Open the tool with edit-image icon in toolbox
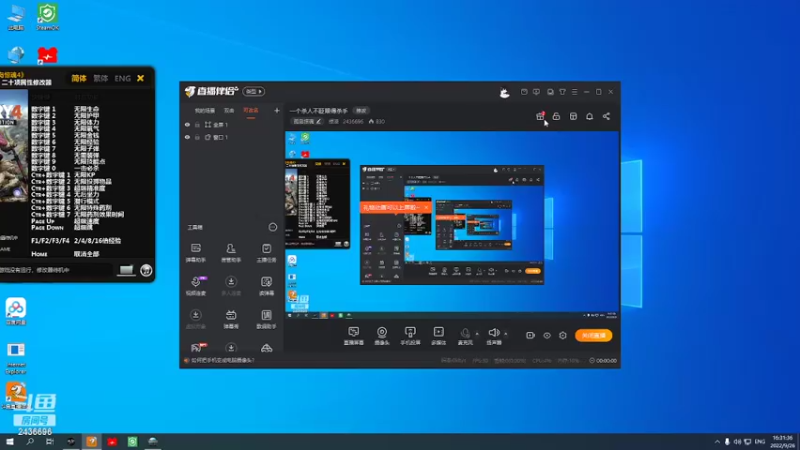 click(266, 286)
